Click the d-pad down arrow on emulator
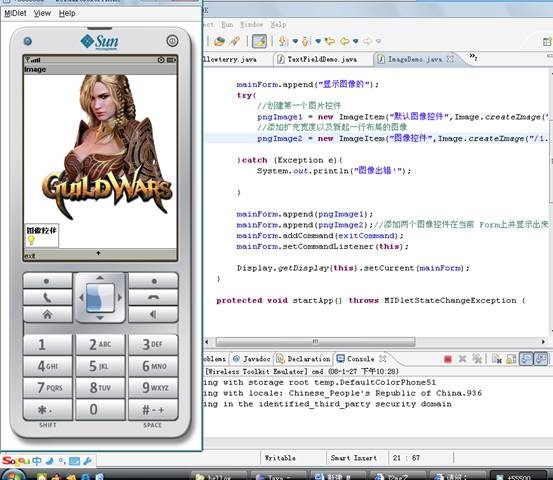This screenshot has width=553, height=480. click(x=100, y=318)
